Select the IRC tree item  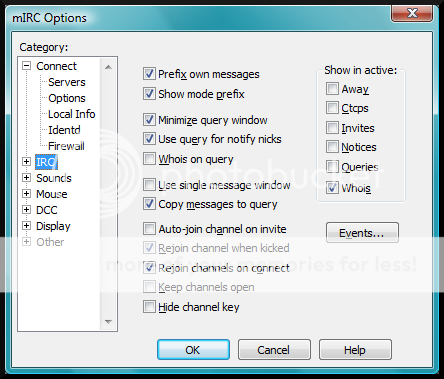coord(46,162)
